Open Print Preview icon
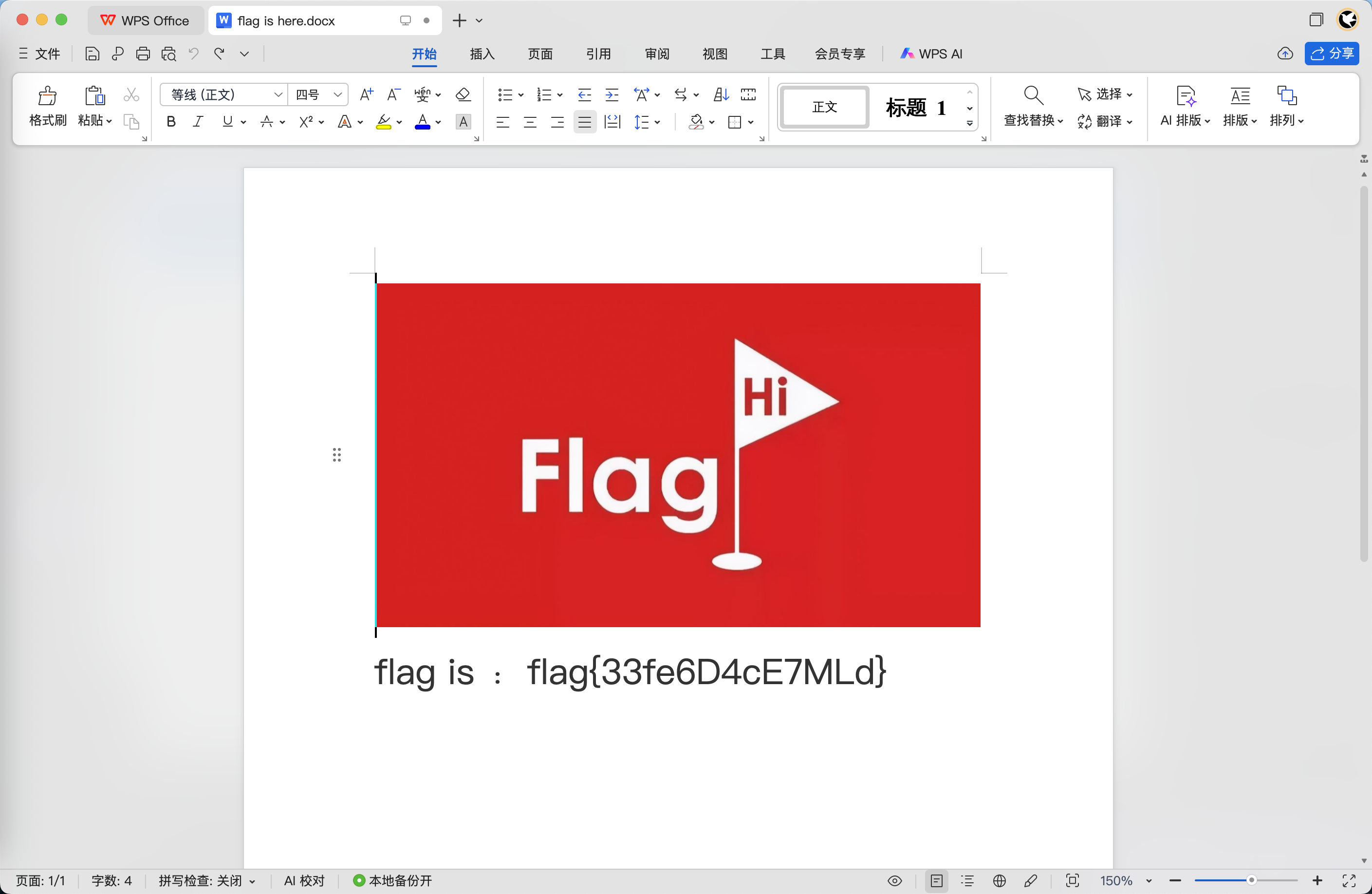Screen dimensions: 1372x894 (x=168, y=54)
